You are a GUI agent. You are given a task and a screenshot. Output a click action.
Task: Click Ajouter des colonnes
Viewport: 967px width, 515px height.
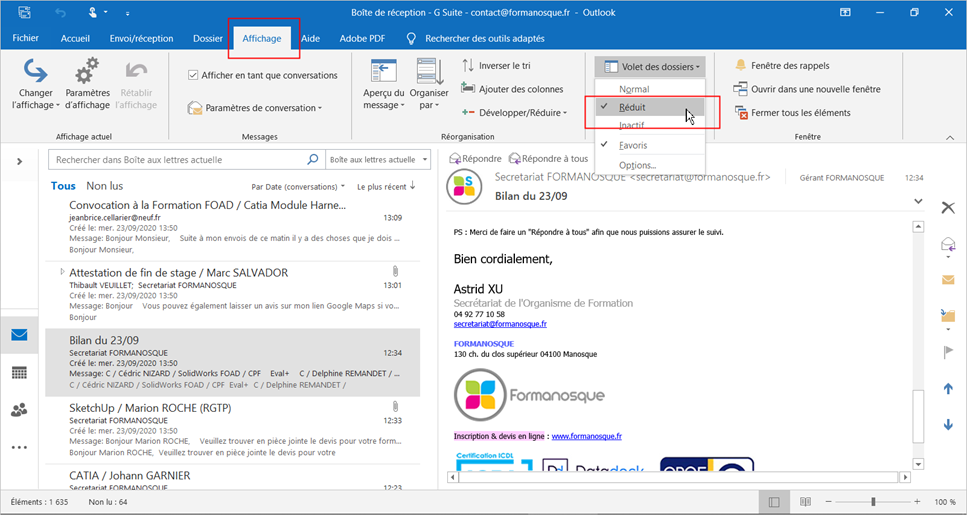tap(512, 89)
